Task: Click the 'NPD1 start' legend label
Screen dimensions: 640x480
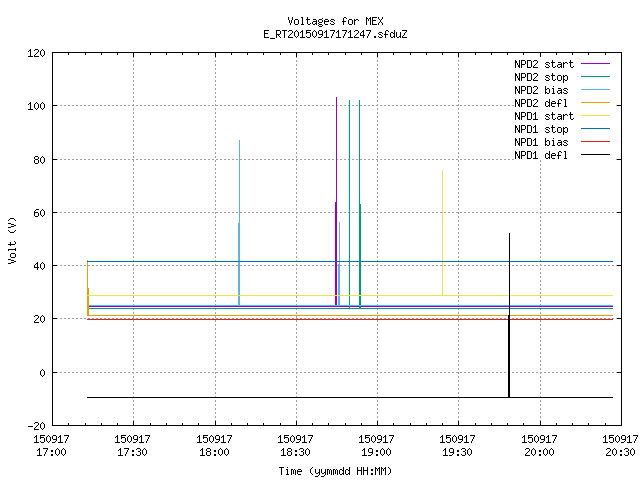Action: pyautogui.click(x=544, y=116)
